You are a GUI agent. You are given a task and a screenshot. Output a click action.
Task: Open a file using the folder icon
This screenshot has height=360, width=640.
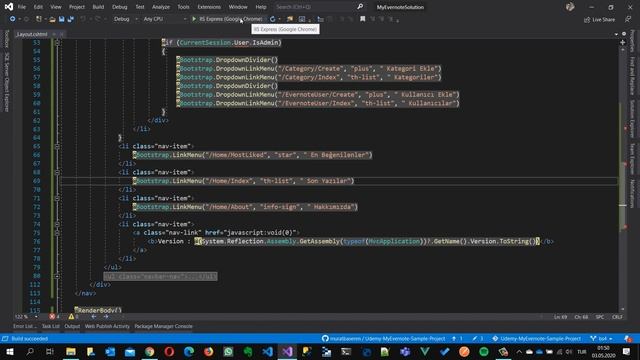coord(52,19)
